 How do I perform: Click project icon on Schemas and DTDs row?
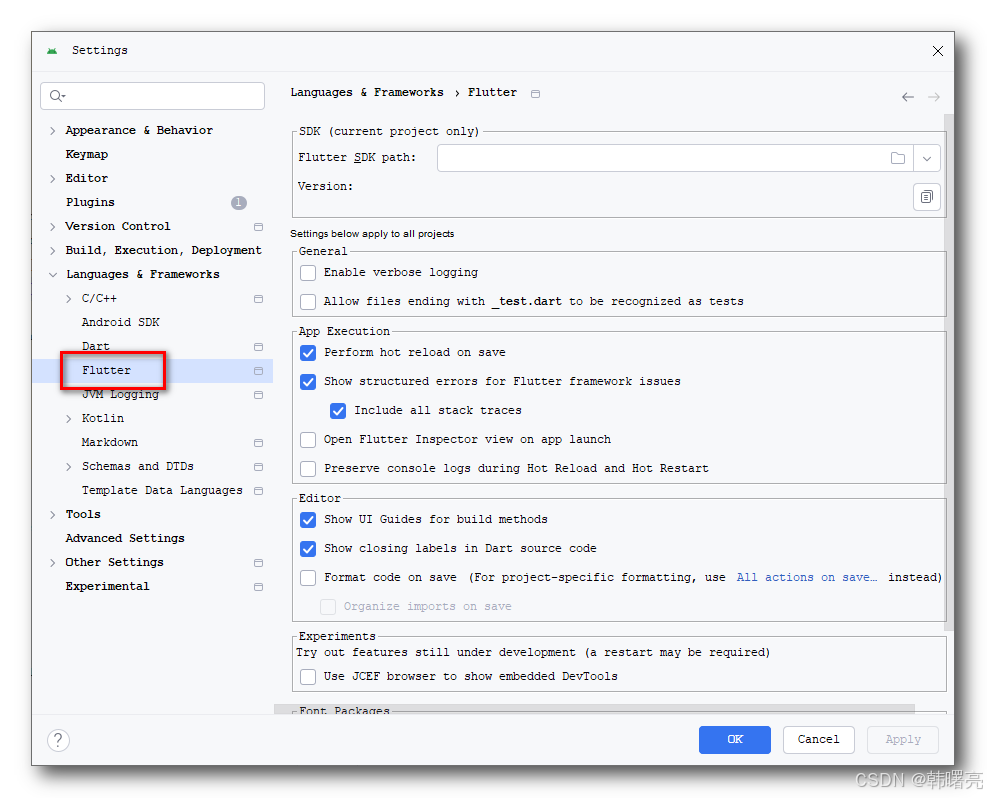[258, 467]
